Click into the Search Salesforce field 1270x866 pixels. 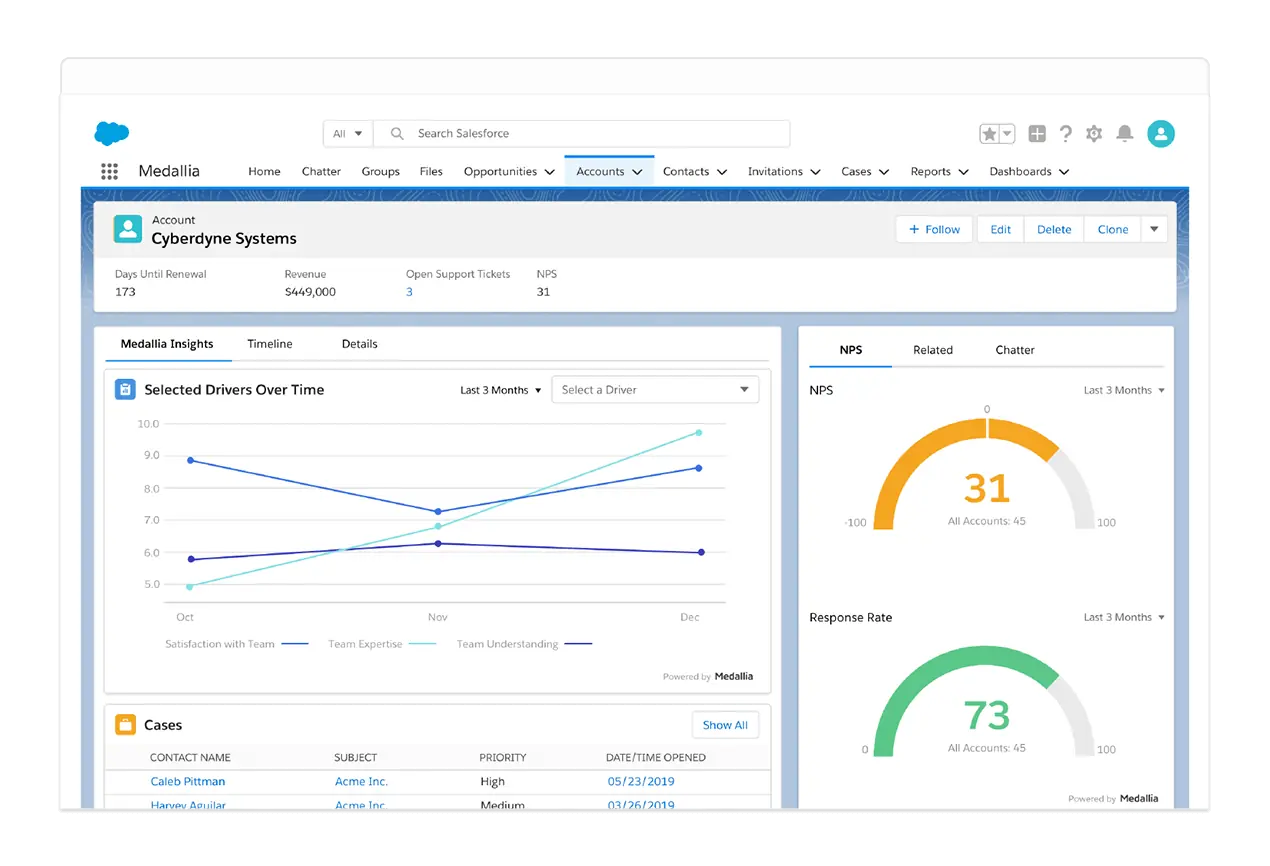point(582,133)
